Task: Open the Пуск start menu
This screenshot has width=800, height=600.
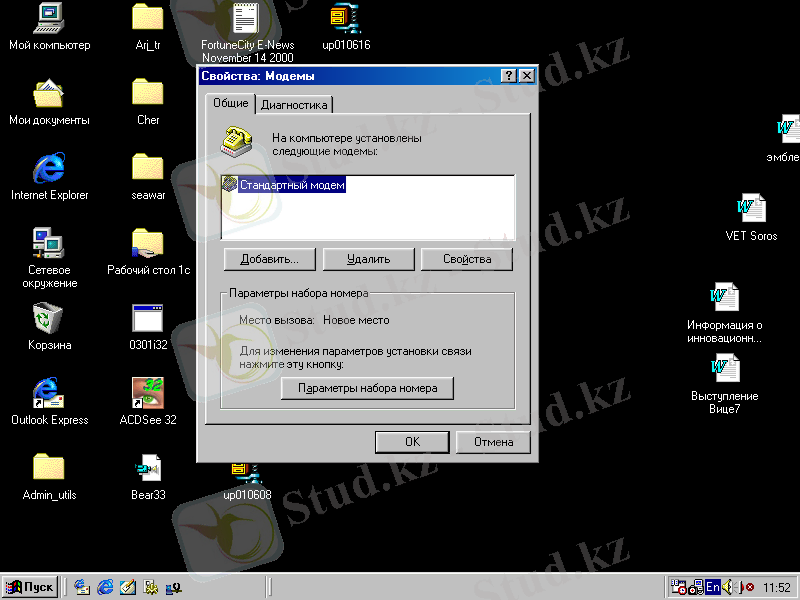Action: tap(30, 587)
